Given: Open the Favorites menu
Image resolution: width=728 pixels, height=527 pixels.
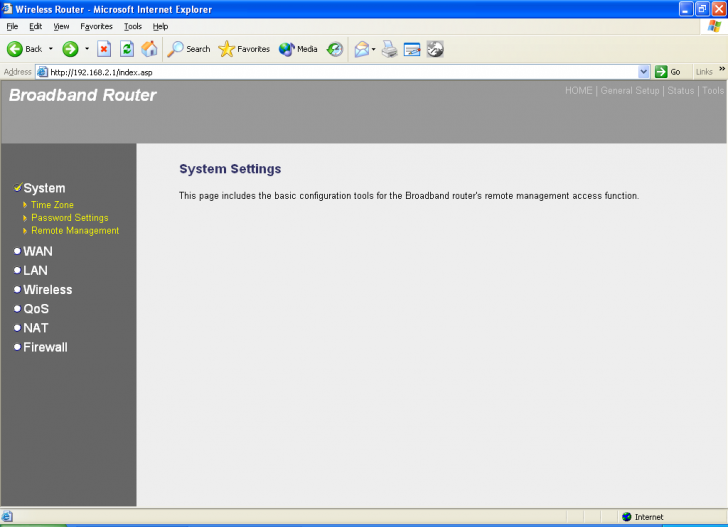Looking at the screenshot, I should pyautogui.click(x=96, y=26).
